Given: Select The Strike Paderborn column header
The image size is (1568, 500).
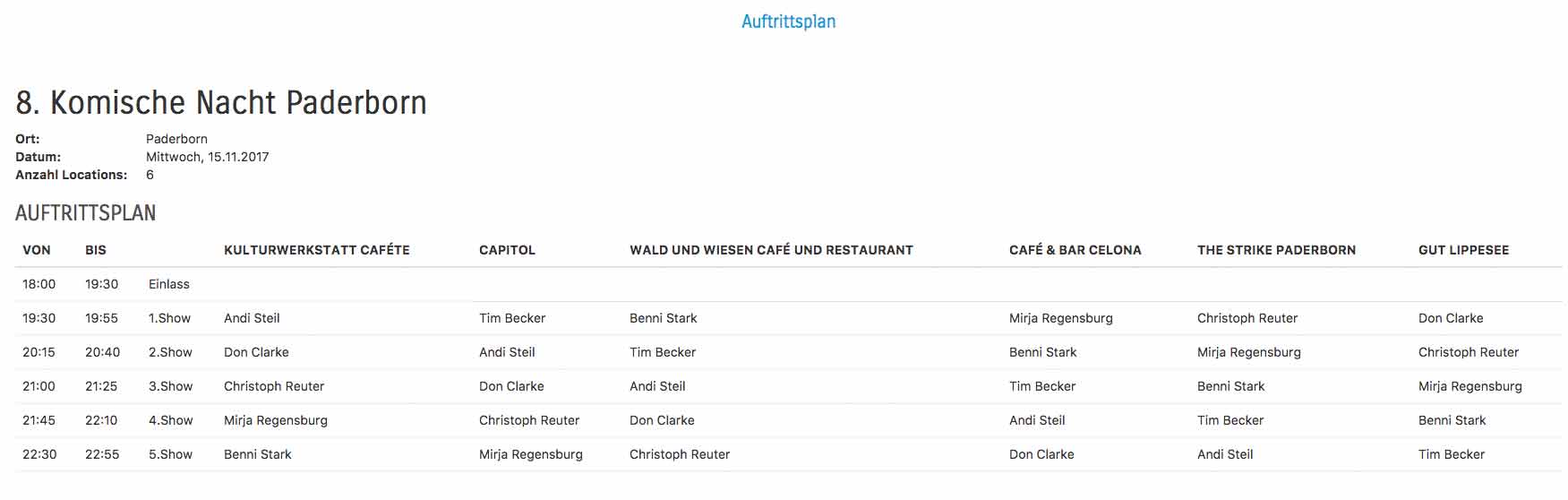Looking at the screenshot, I should (x=1276, y=250).
